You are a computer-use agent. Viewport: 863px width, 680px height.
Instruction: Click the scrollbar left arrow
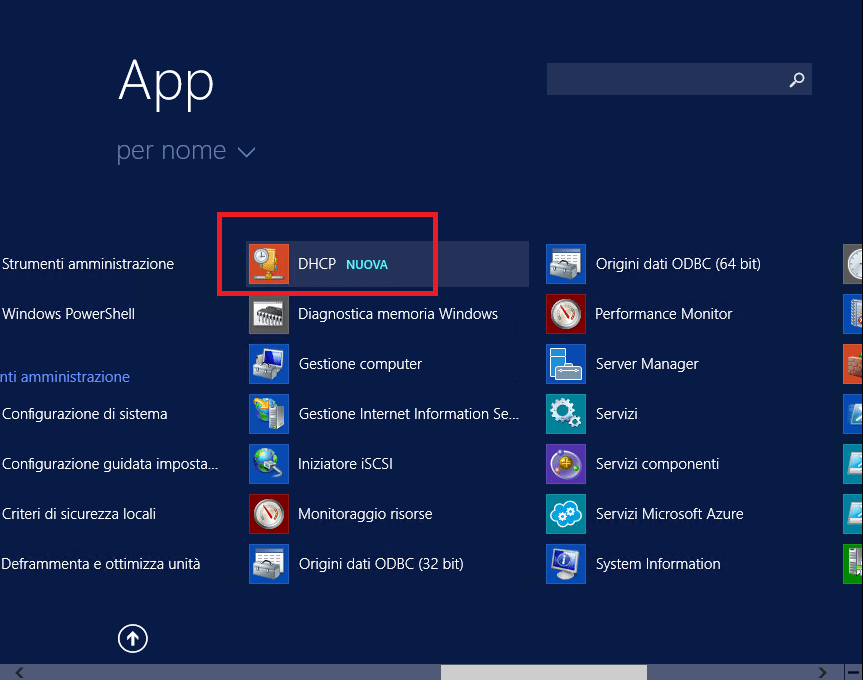(19, 672)
